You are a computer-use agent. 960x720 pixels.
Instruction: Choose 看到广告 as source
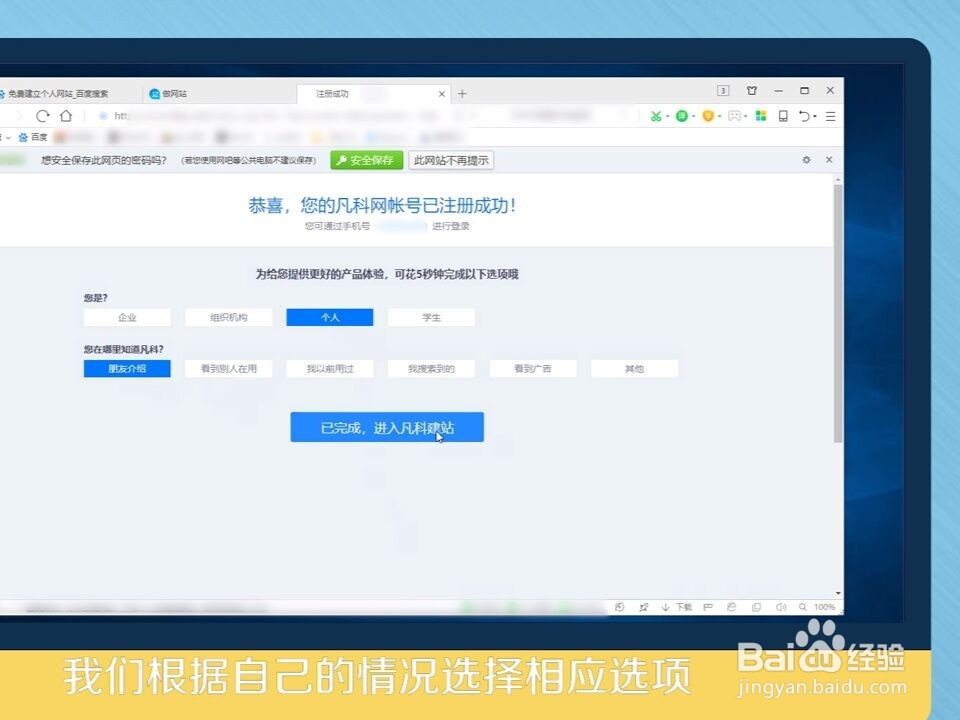[533, 369]
